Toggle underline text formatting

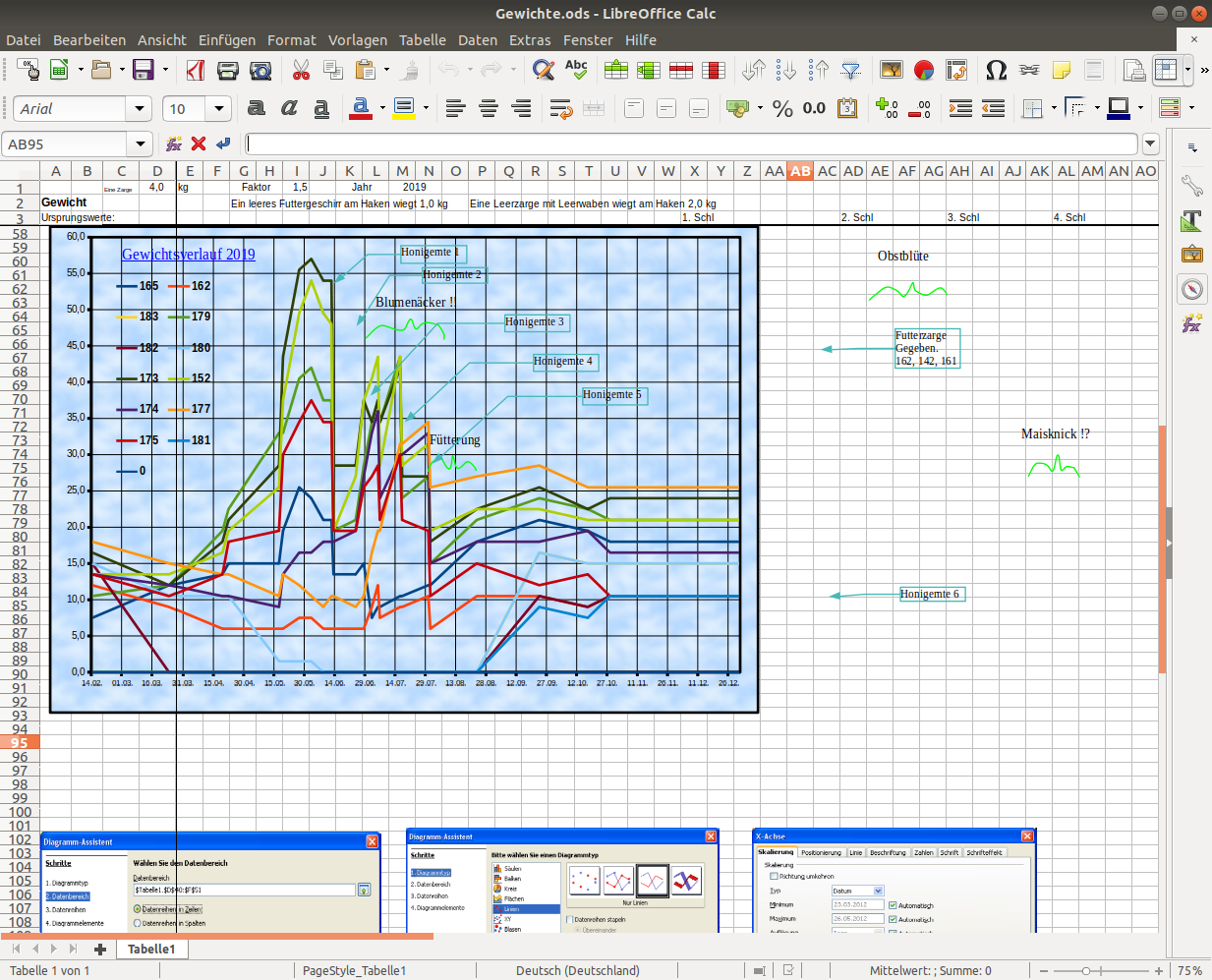321,108
